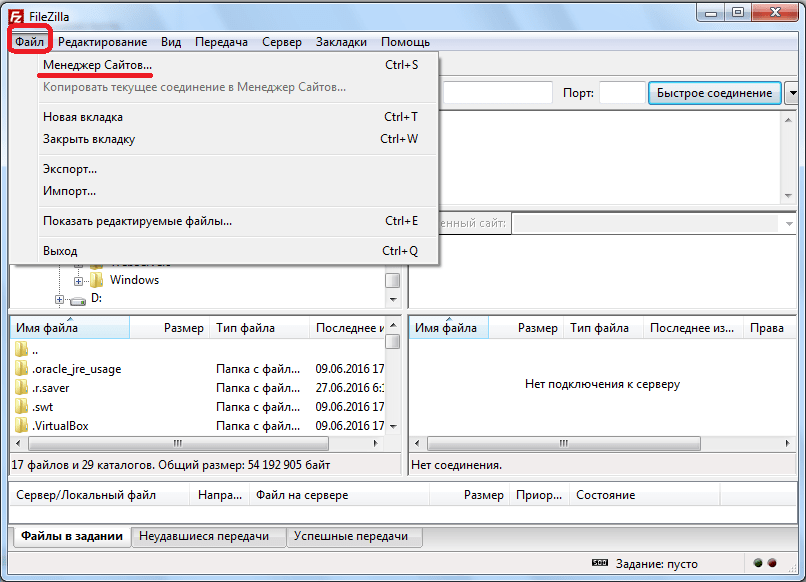Switch to the Успешные передачи tab
Viewport: 806px width, 582px height.
click(x=350, y=537)
